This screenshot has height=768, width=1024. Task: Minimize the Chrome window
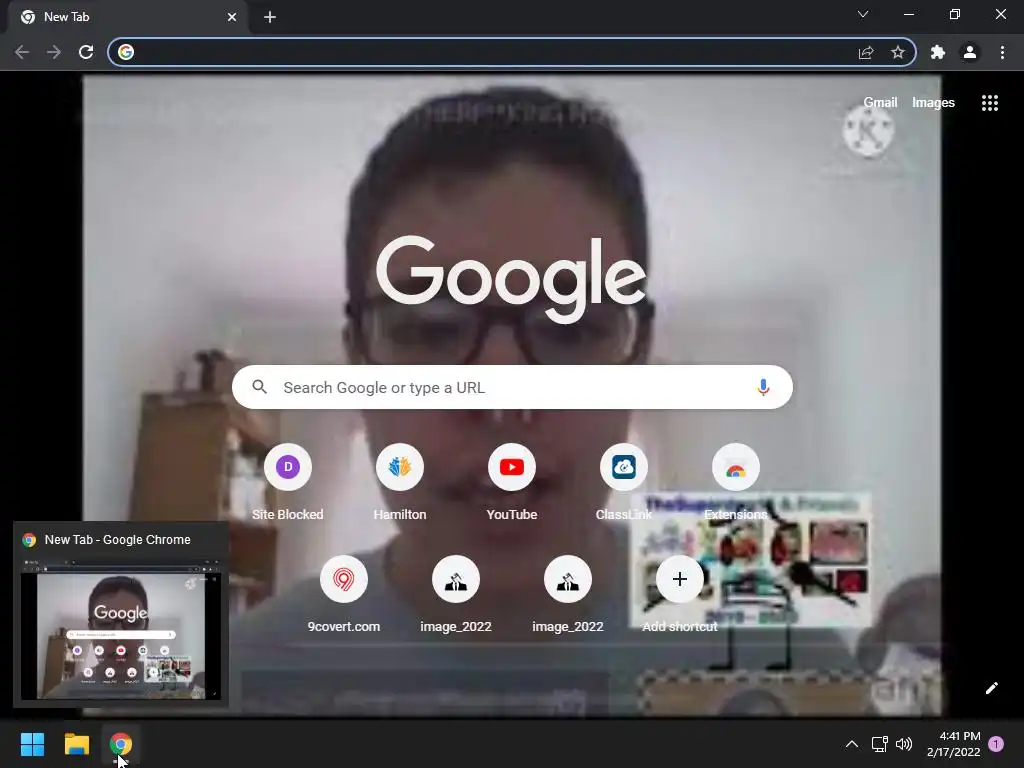[908, 14]
